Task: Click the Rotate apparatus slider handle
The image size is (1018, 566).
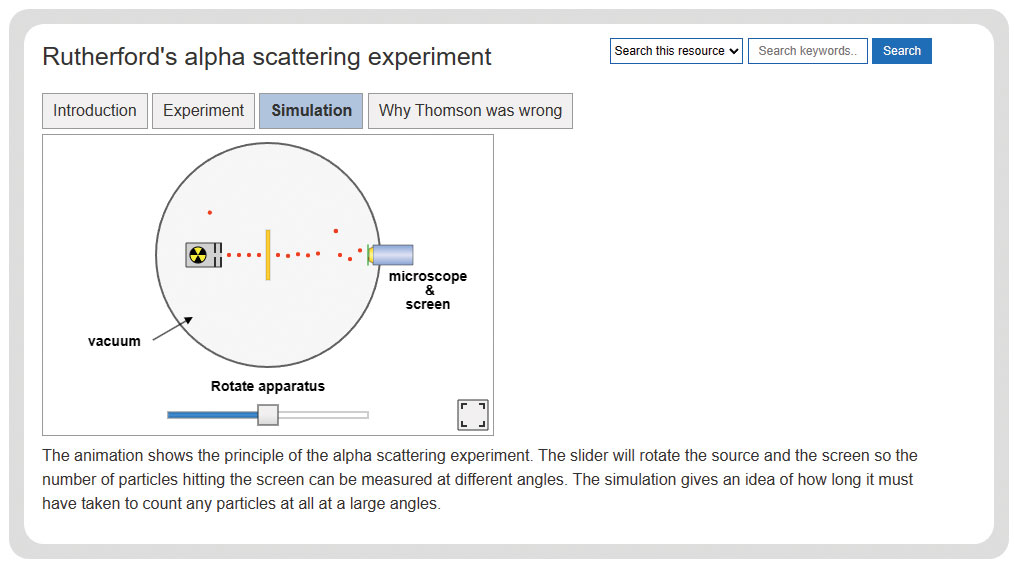Action: tap(267, 415)
